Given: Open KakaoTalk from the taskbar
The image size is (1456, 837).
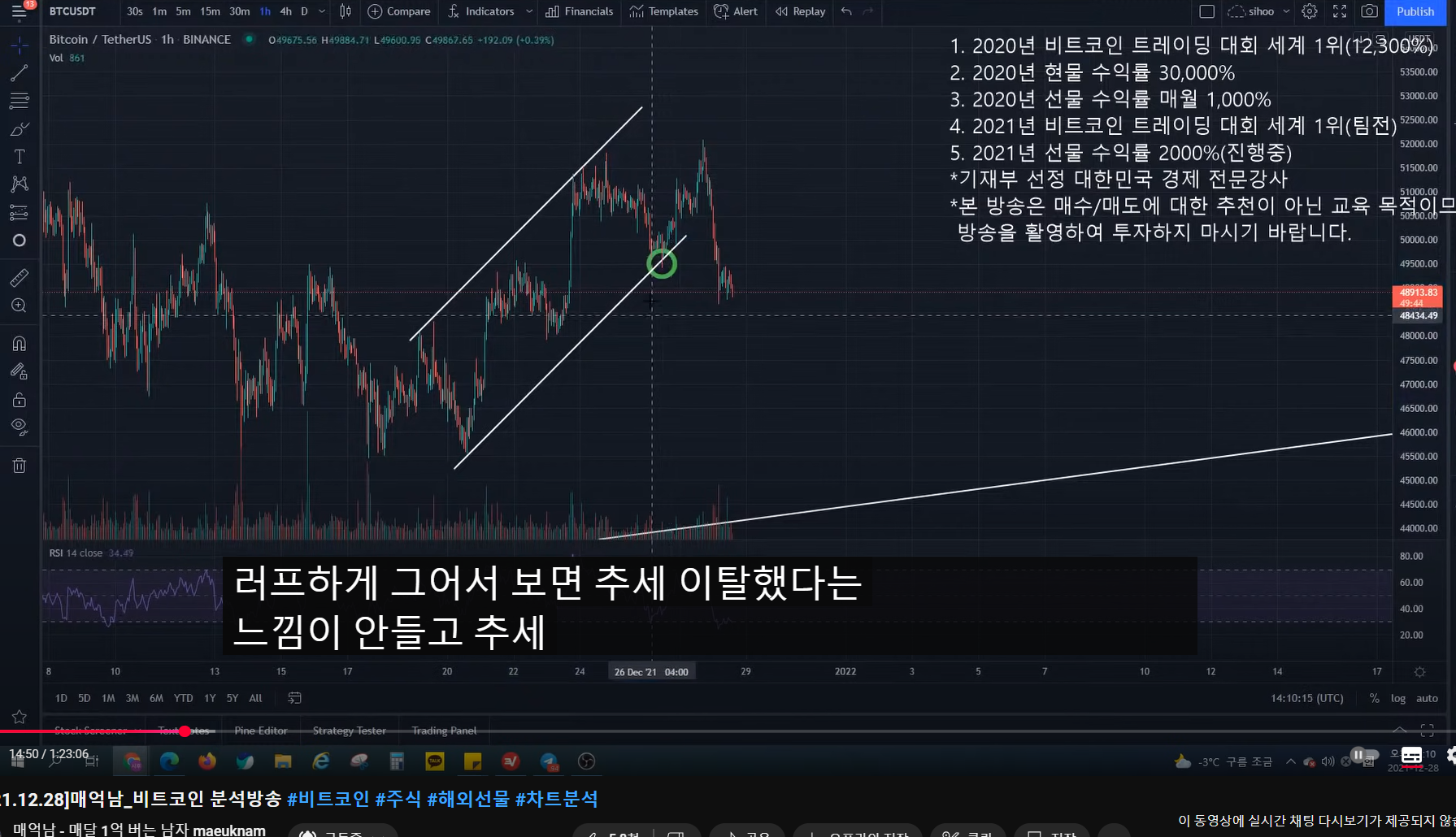Looking at the screenshot, I should tap(435, 761).
